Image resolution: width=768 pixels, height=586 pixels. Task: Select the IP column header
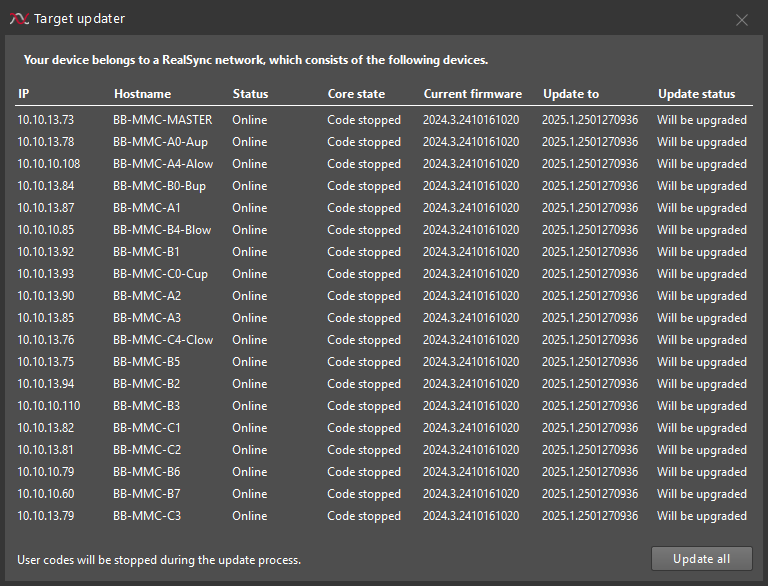point(24,94)
